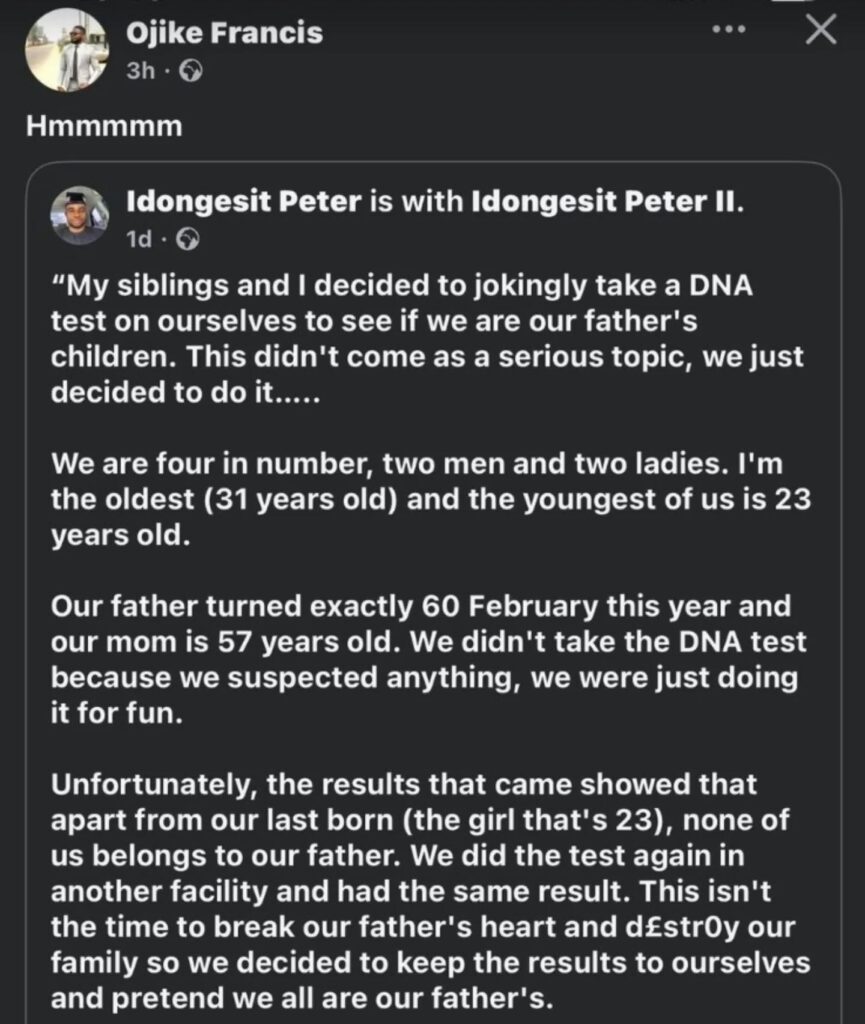
Task: Open the Idongesit Peter profile name link
Action: click(x=244, y=202)
